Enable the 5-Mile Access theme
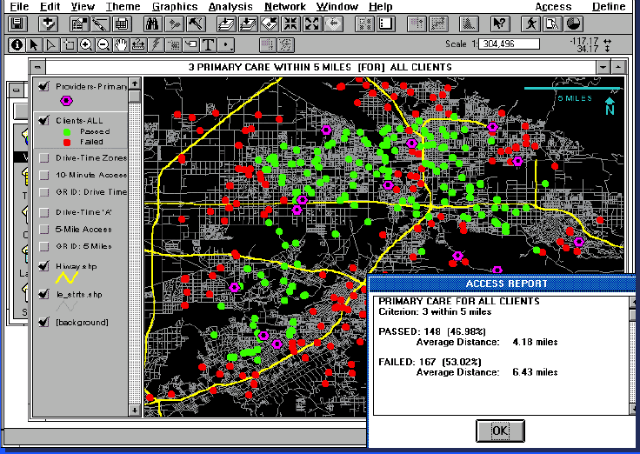 [44, 229]
